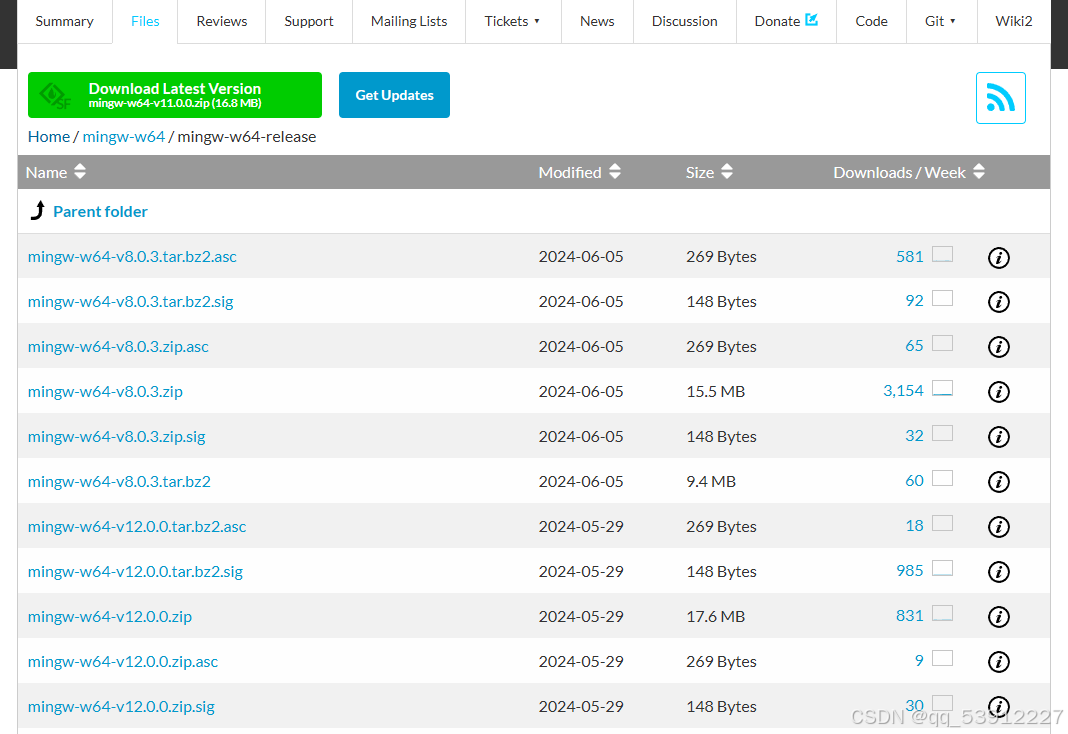This screenshot has height=734, width=1068.
Task: Download mingw-w64-v8.0.3.zip.asc file
Action: [x=119, y=347]
